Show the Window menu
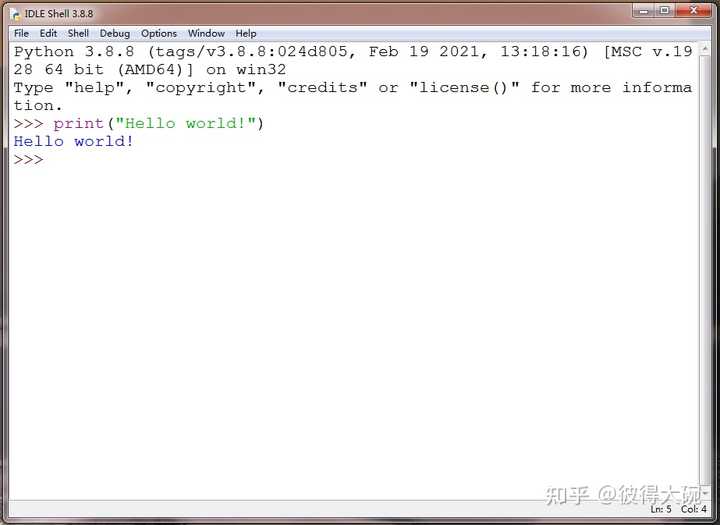The width and height of the screenshot is (720, 525). pyautogui.click(x=206, y=34)
